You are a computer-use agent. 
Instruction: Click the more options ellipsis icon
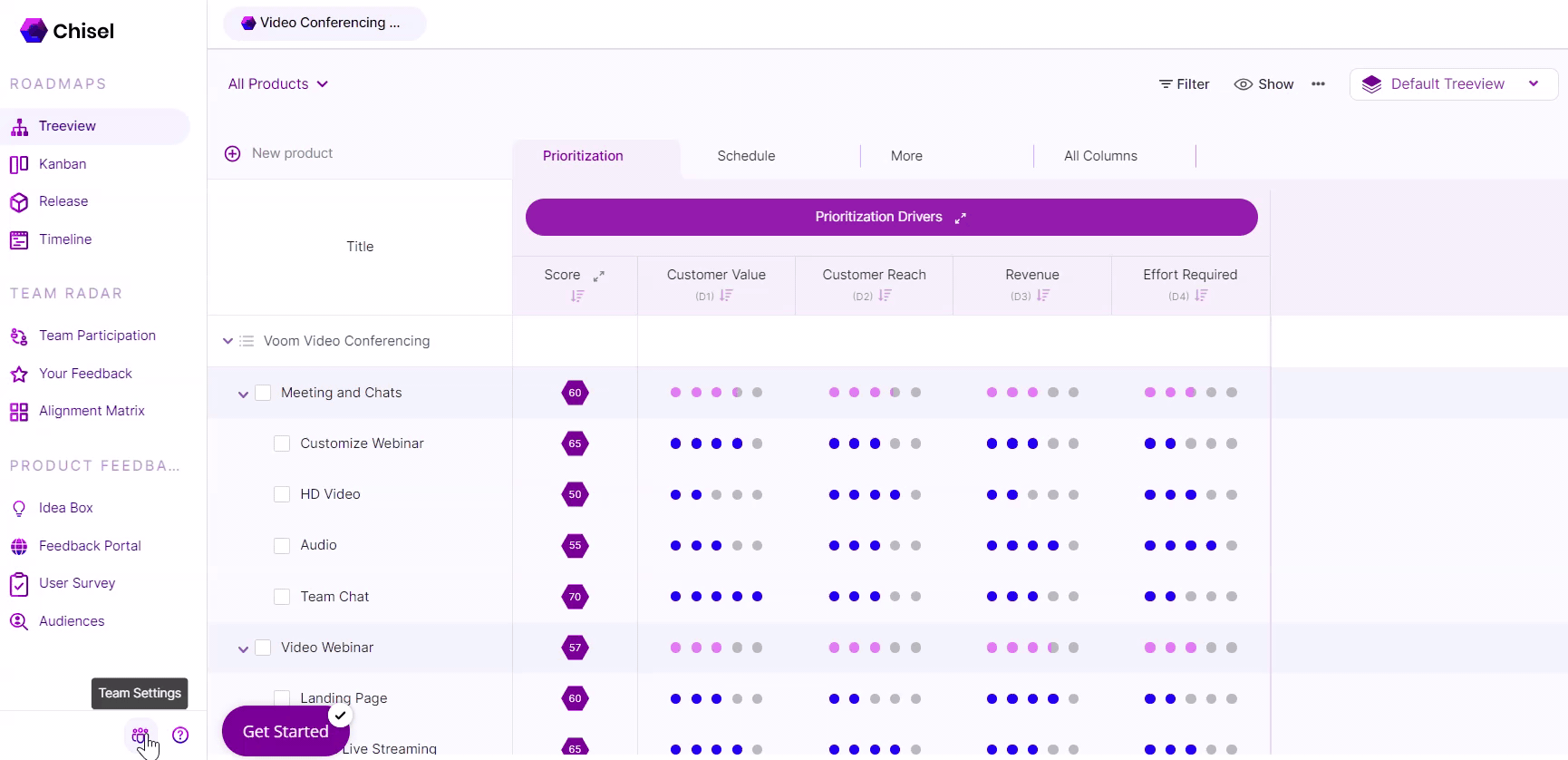(1318, 84)
